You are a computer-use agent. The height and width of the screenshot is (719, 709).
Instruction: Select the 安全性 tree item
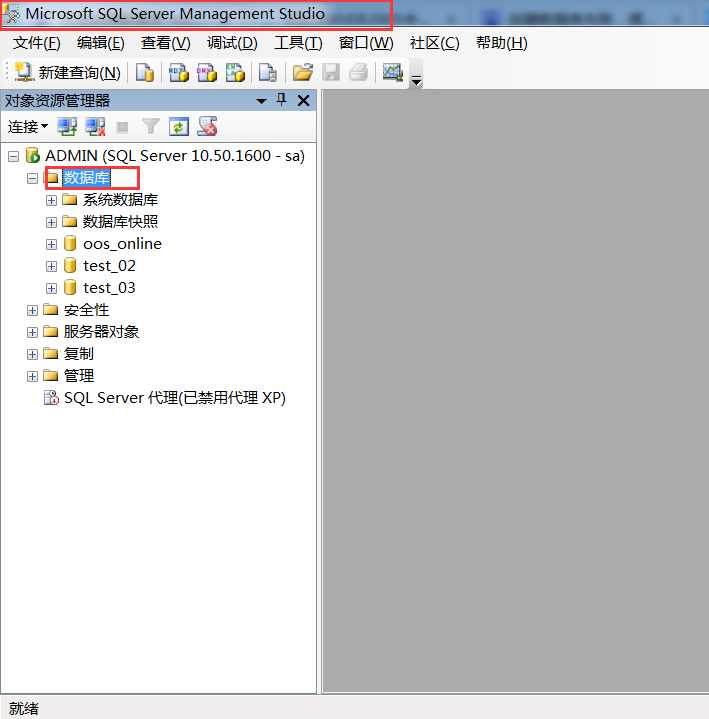tap(86, 310)
